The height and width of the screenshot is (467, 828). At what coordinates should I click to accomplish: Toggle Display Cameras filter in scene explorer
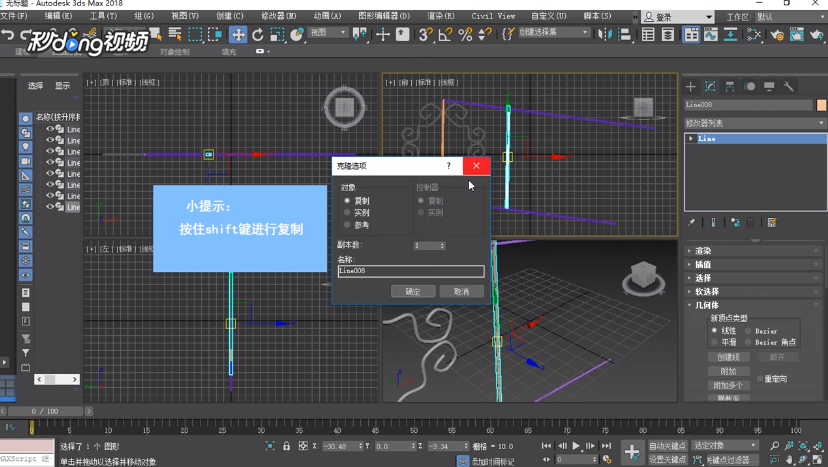pos(25,161)
